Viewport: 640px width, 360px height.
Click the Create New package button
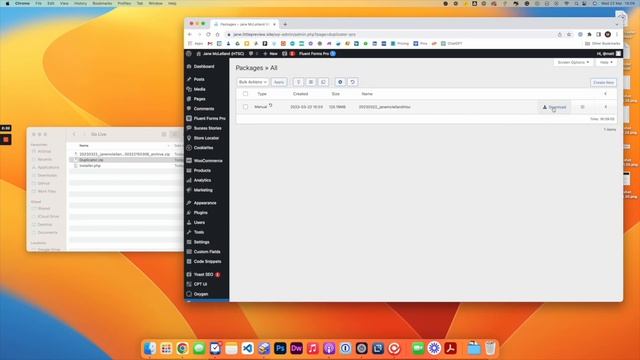point(603,82)
